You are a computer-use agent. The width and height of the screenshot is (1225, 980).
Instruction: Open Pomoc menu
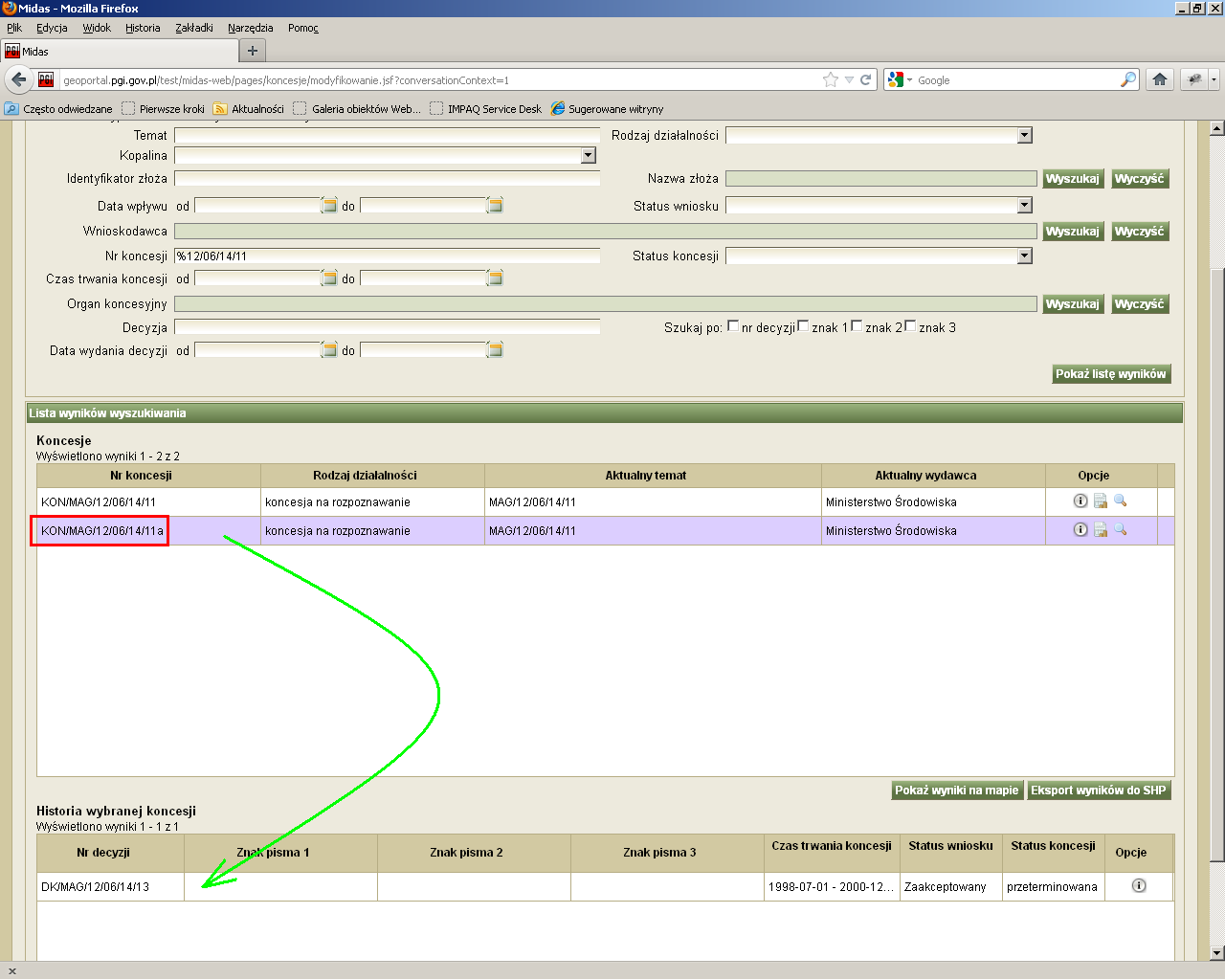pyautogui.click(x=303, y=28)
